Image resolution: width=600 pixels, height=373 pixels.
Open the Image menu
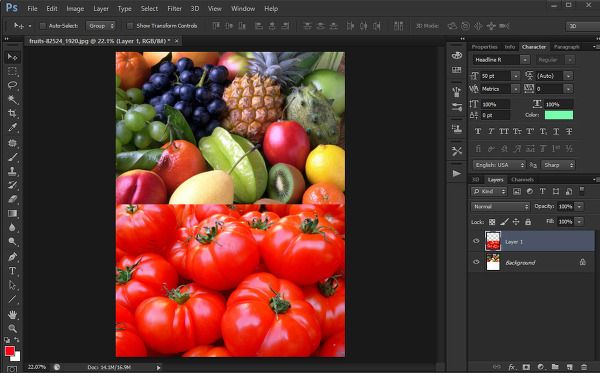(x=75, y=8)
